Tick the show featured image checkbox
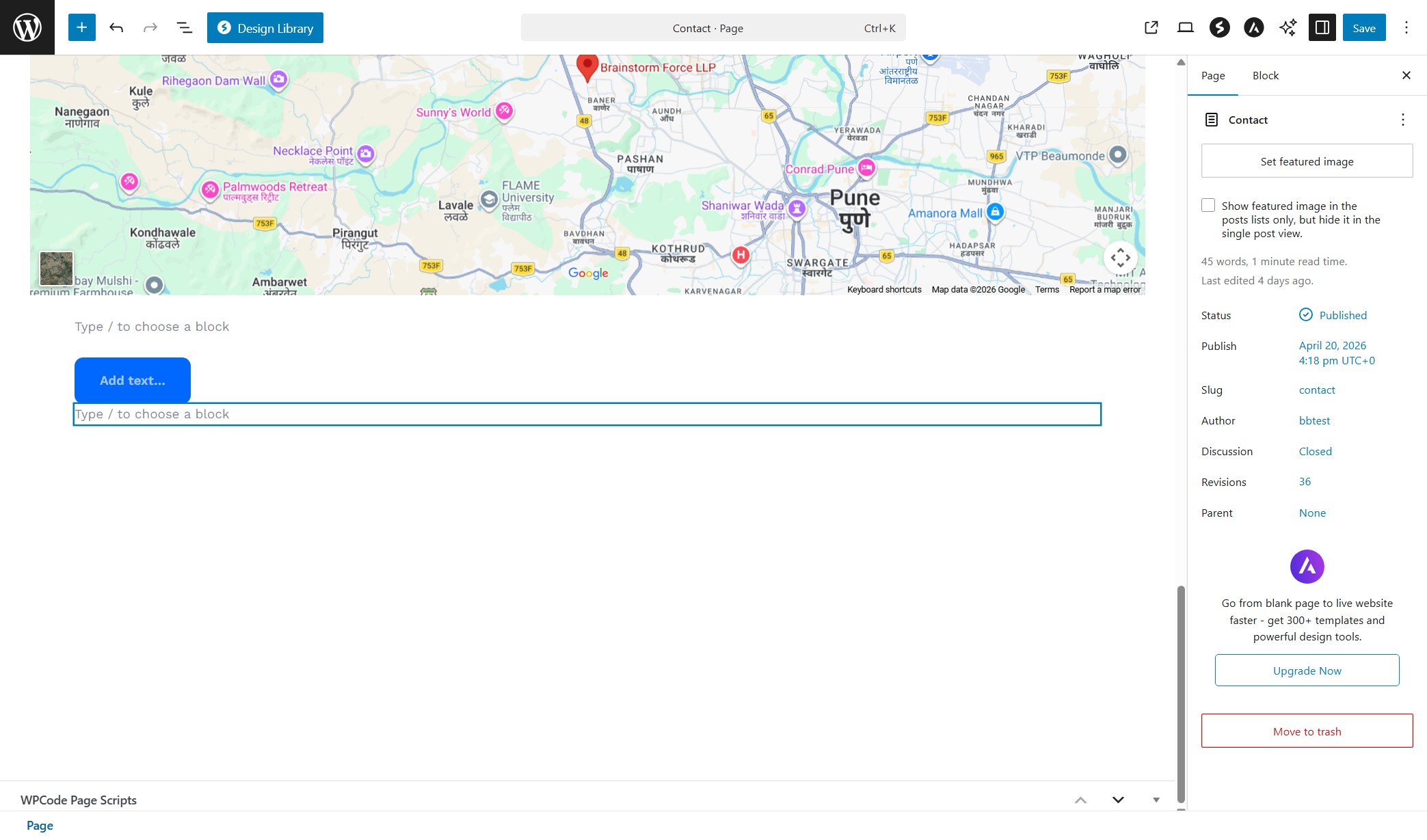Image resolution: width=1427 pixels, height=840 pixels. (1208, 205)
